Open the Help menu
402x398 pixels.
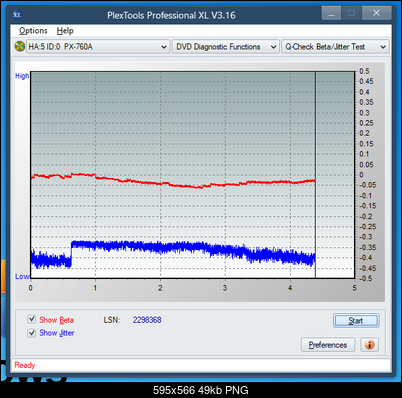click(65, 31)
